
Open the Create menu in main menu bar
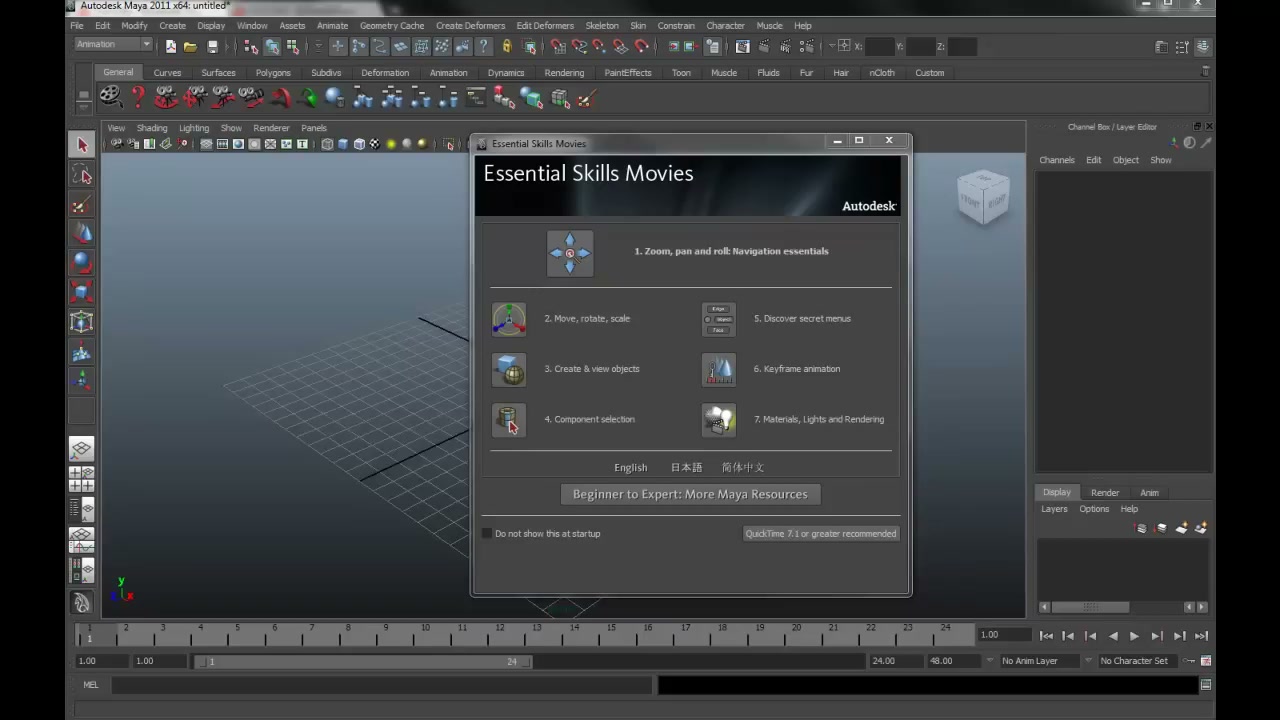(172, 25)
